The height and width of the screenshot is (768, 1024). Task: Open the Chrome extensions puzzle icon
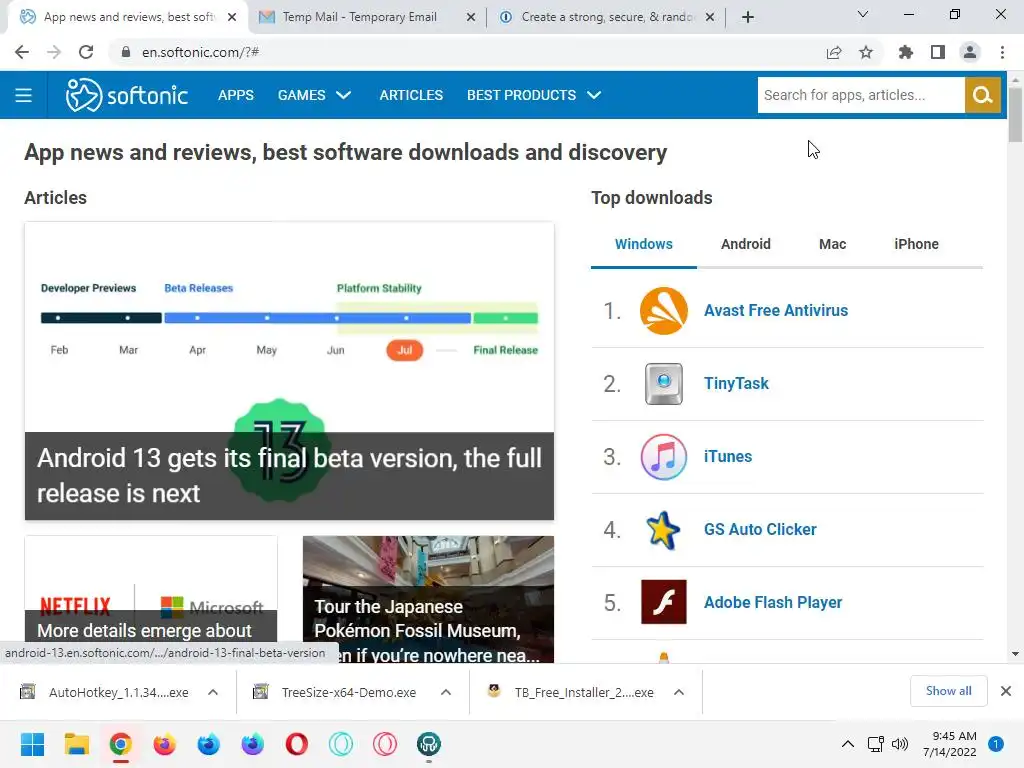pos(905,52)
